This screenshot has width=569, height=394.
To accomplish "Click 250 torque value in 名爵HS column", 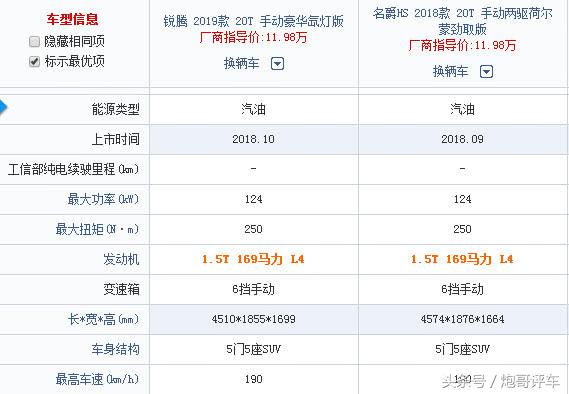I will point(462,229).
